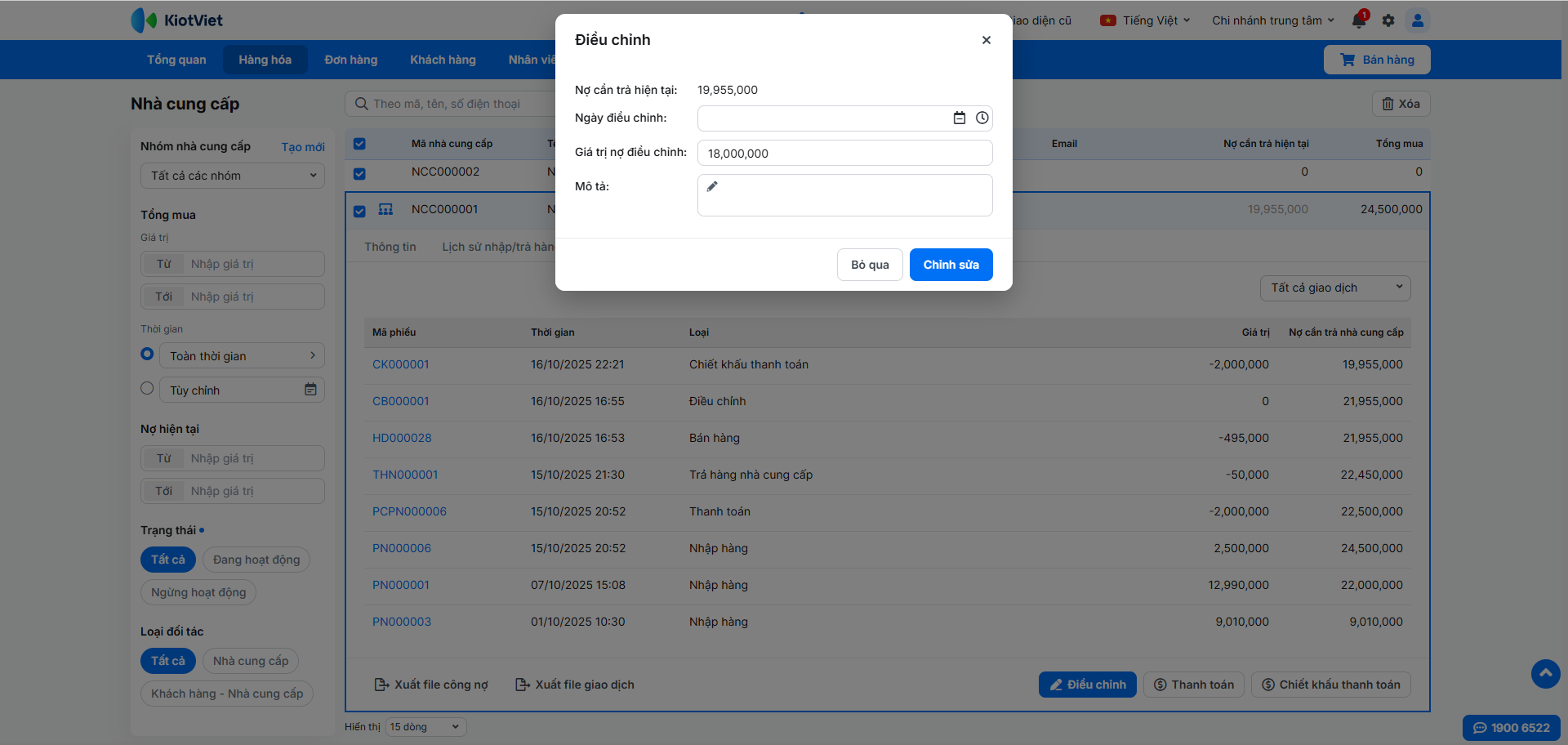
Task: Open Tất cả các nhóm dropdown
Action: point(233,176)
